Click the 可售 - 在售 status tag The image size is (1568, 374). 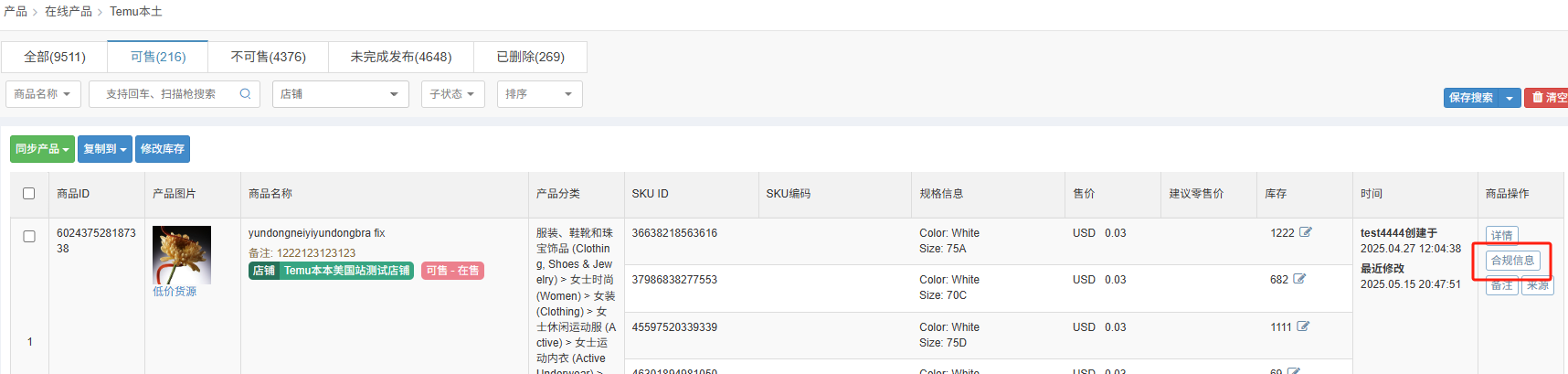[x=453, y=271]
